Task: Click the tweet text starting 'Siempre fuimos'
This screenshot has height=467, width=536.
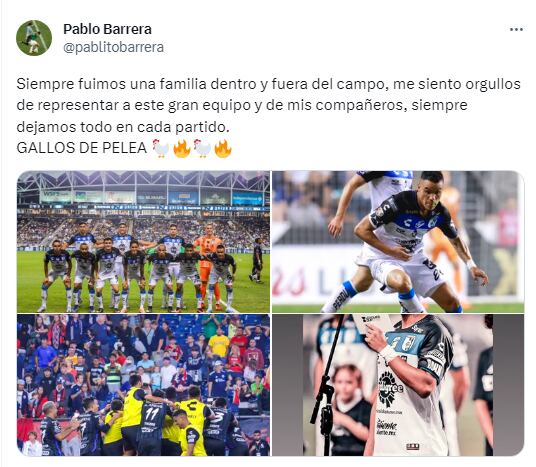Action: pos(268,105)
